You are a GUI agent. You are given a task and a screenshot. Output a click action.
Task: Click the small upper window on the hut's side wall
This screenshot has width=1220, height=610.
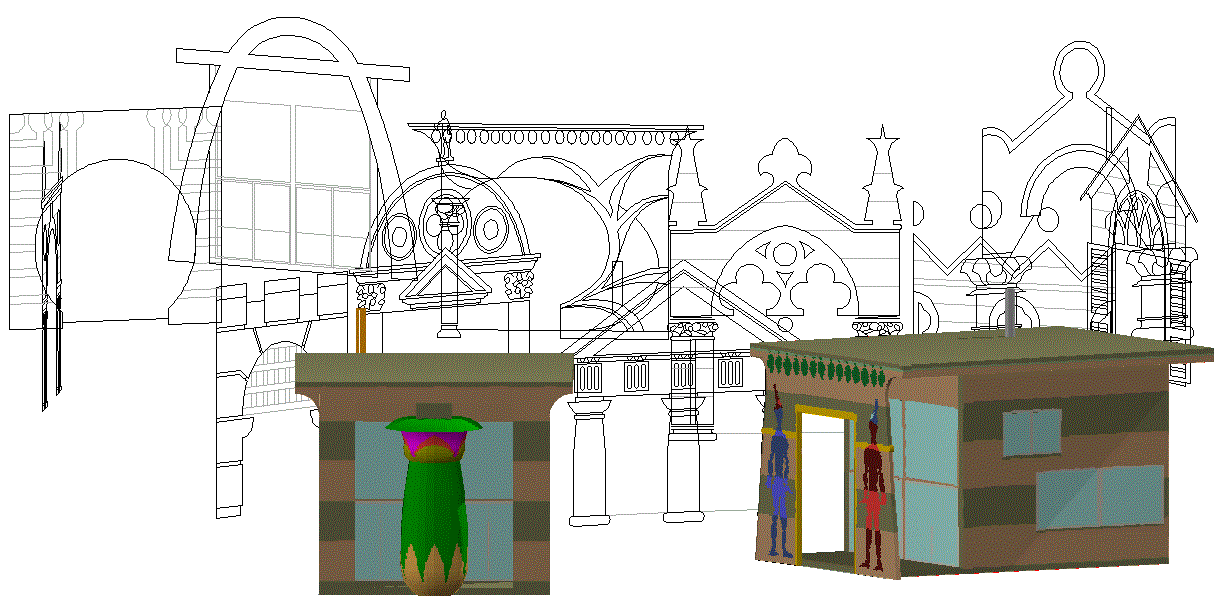pos(1032,432)
